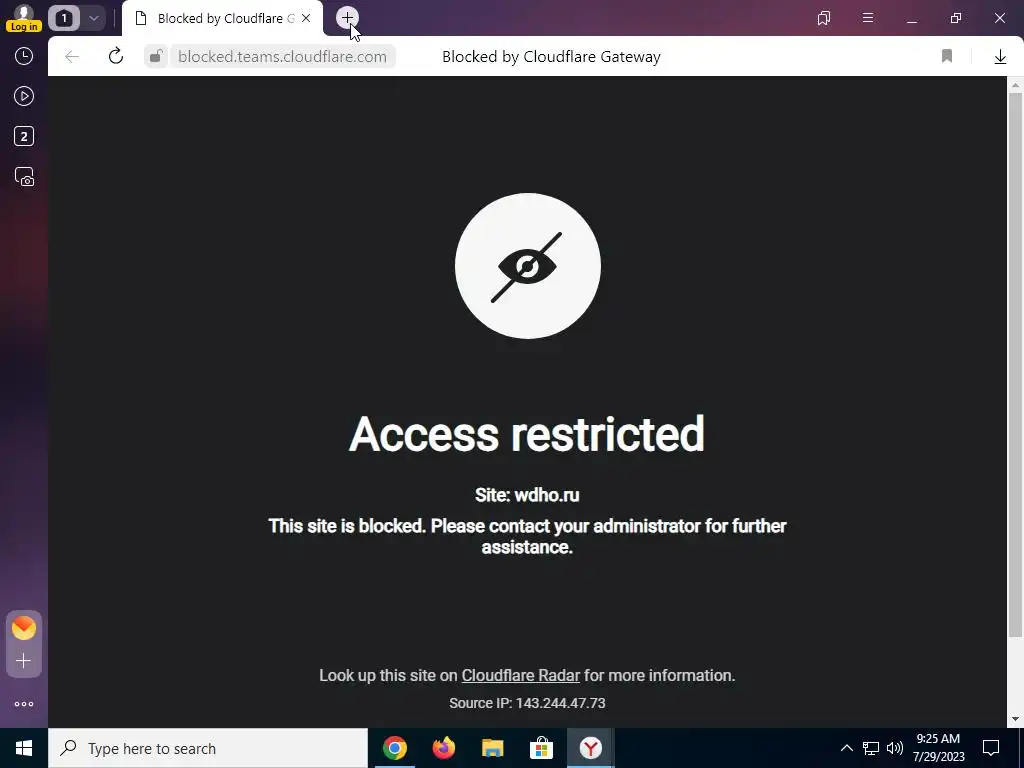The height and width of the screenshot is (768, 1024).
Task: Bookmark this page with the bookmark icon
Action: click(x=947, y=56)
